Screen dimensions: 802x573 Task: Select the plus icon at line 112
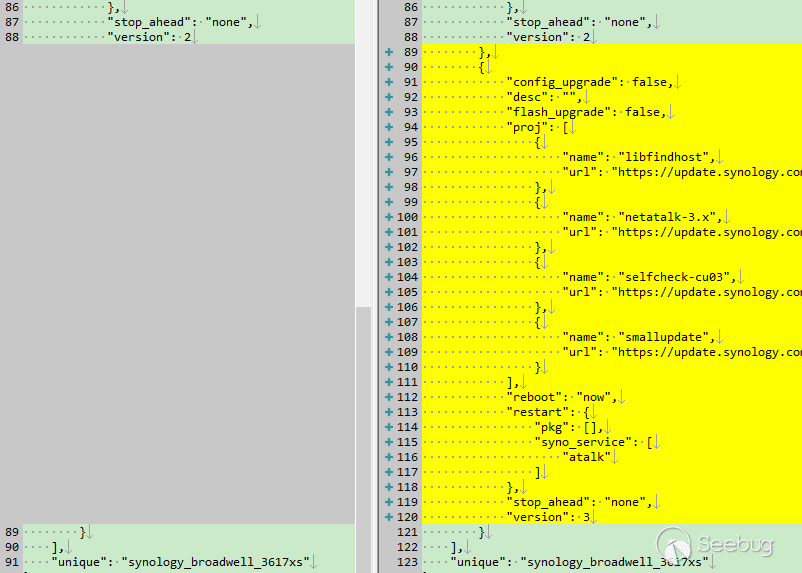tap(388, 397)
